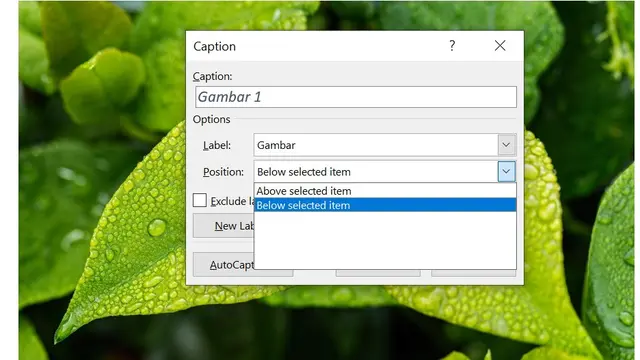Toggle the Exclude label checkbox

tap(200, 200)
